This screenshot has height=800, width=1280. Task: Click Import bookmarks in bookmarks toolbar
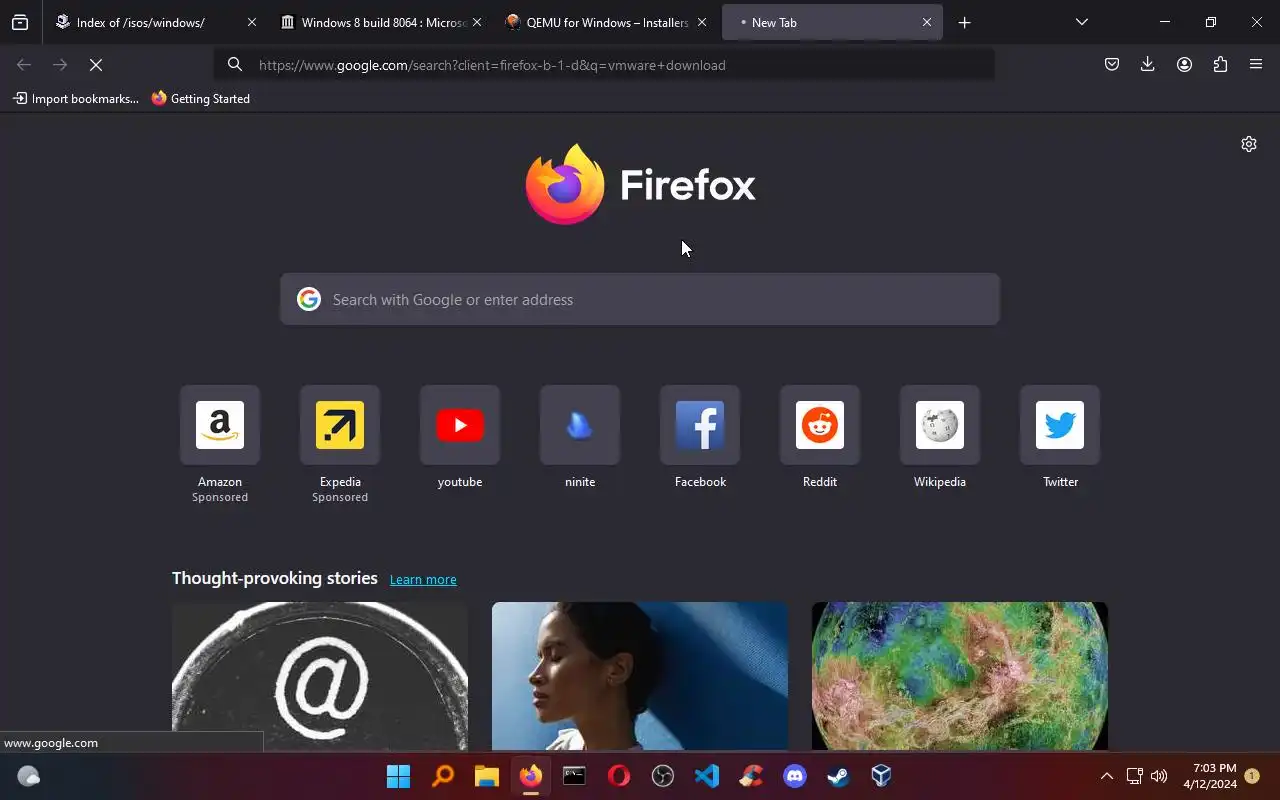[76, 99]
